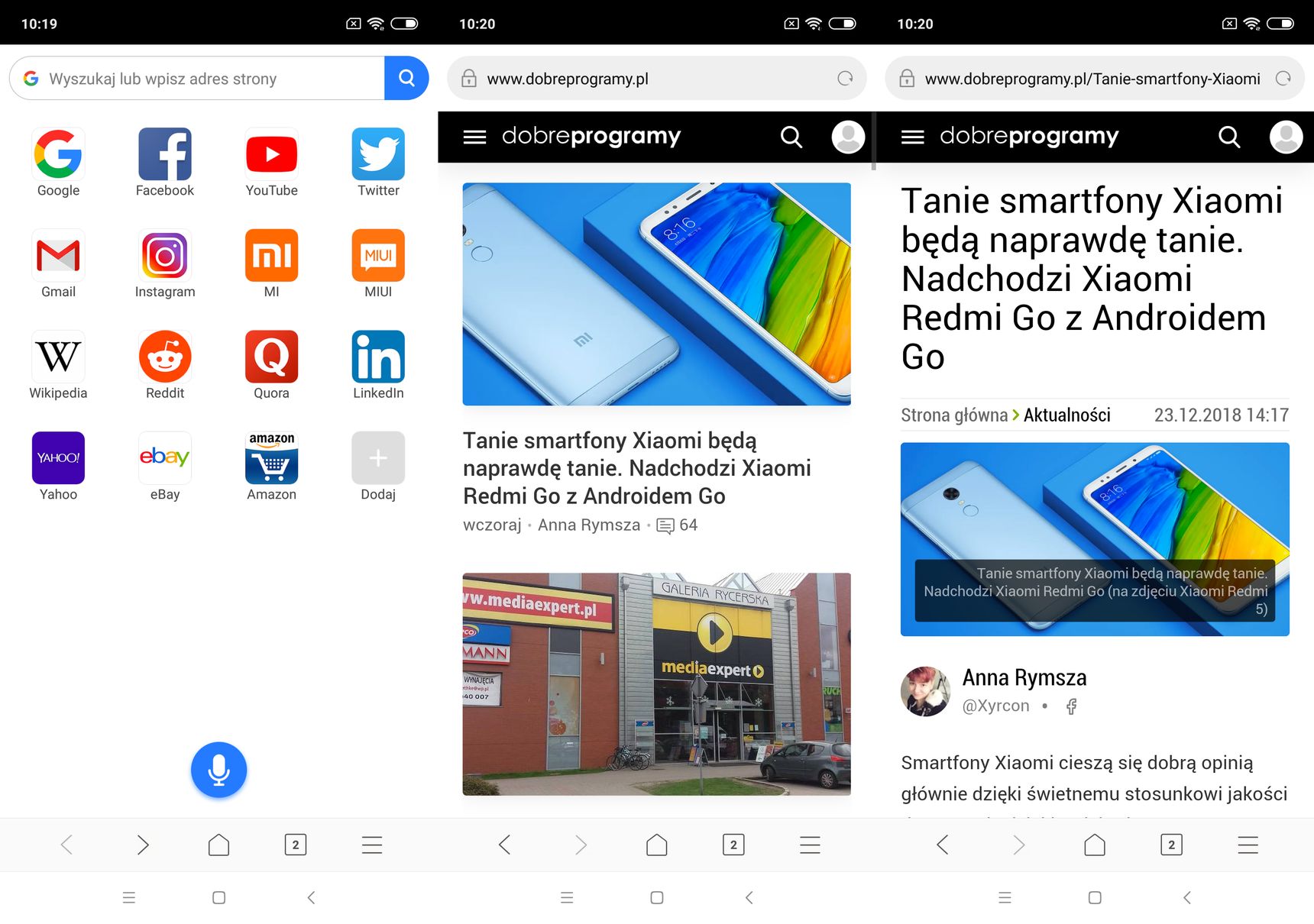Follow the 'Strona główna' breadcrumb link
Screen dimensions: 1314x924
tap(954, 415)
